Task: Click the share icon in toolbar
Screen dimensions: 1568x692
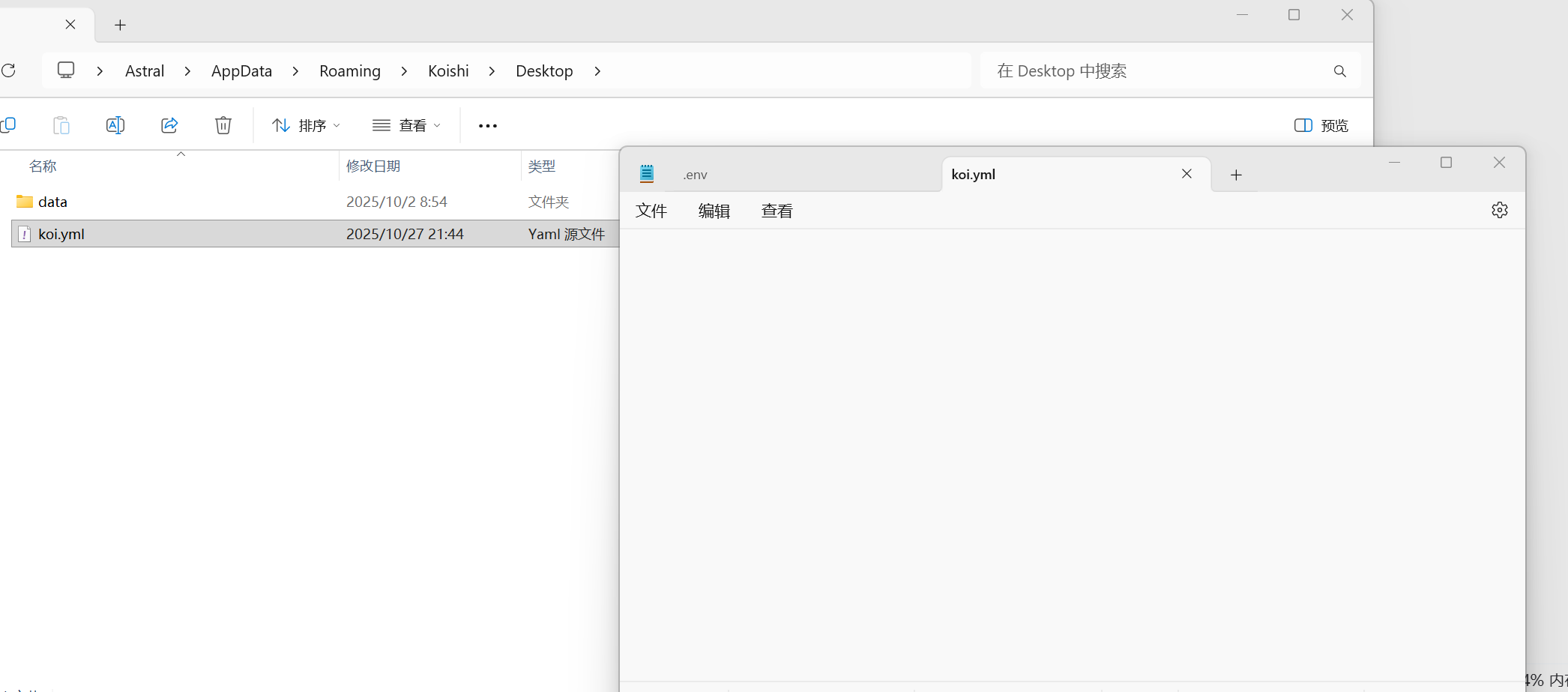Action: [x=169, y=125]
